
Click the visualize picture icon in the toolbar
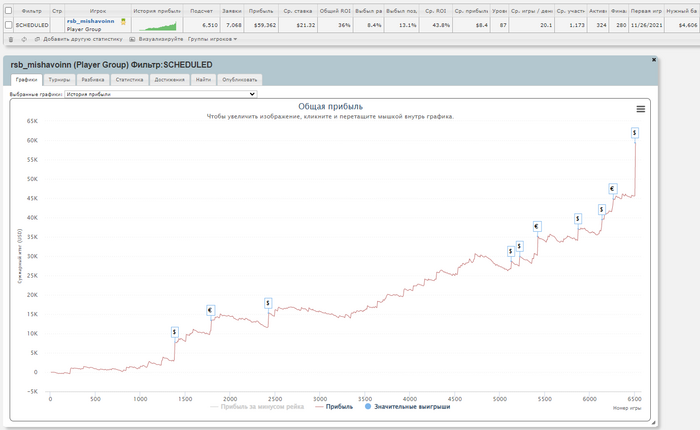tap(132, 39)
